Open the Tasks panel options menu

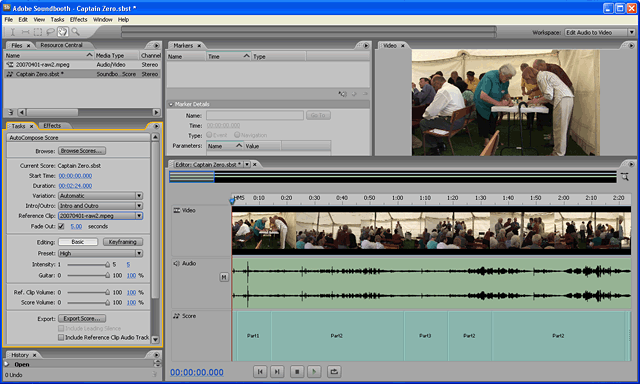click(x=156, y=126)
